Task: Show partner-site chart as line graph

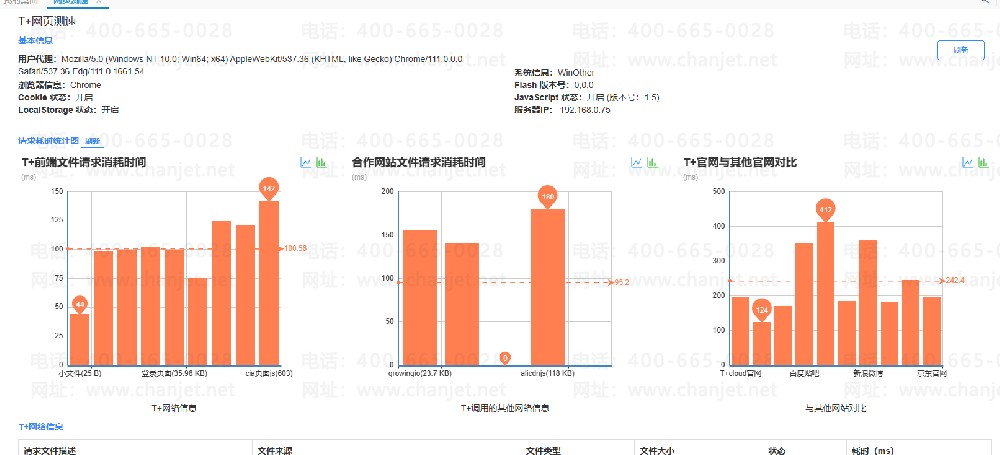Action: click(x=636, y=163)
